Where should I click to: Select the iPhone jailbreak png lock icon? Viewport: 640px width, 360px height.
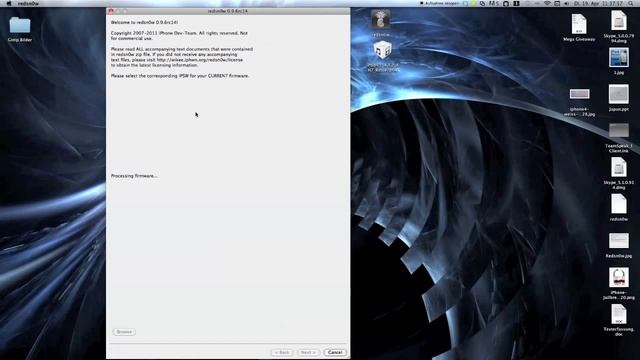point(619,278)
